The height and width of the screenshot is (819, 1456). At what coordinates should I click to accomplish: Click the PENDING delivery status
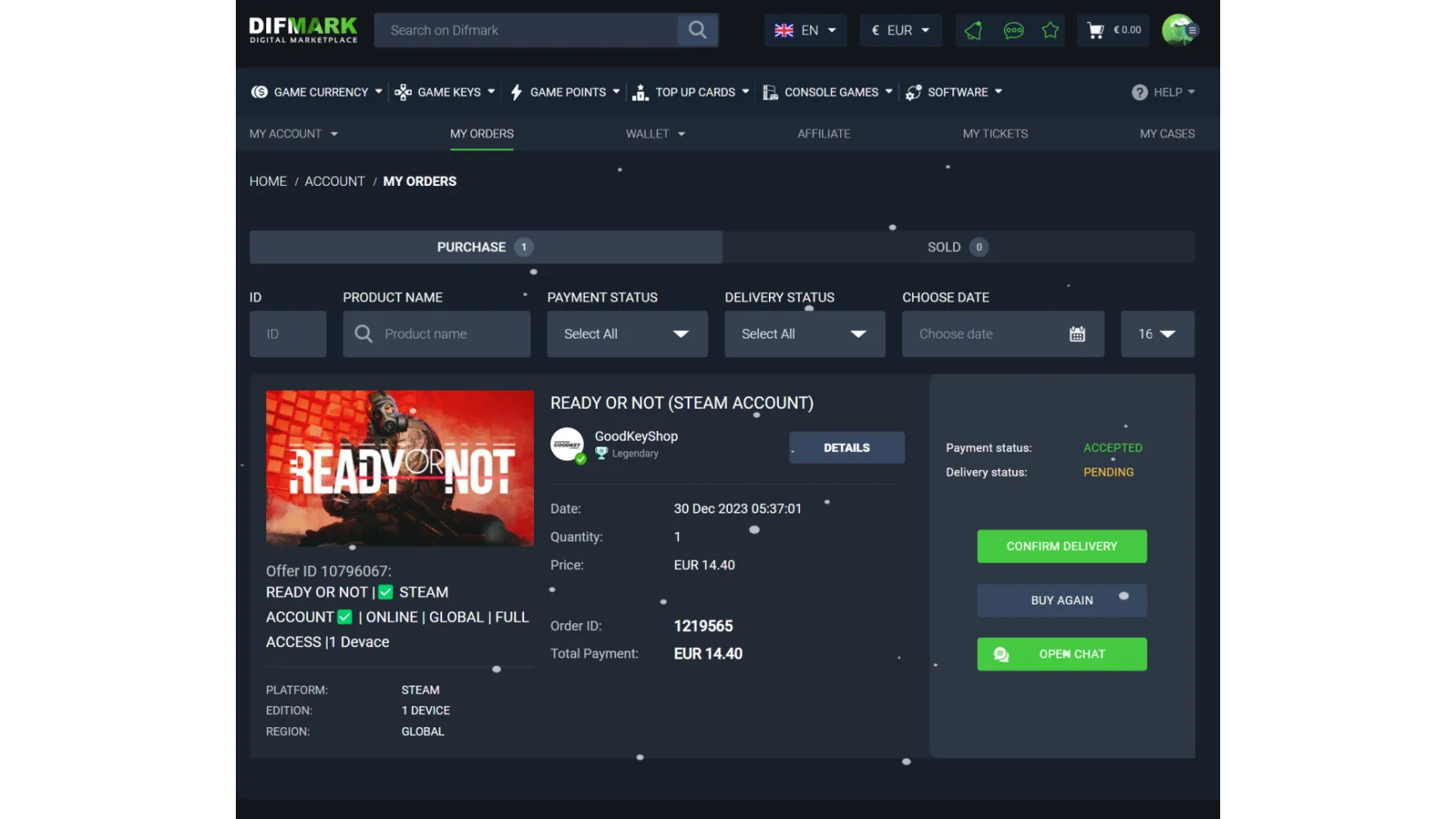pos(1108,472)
